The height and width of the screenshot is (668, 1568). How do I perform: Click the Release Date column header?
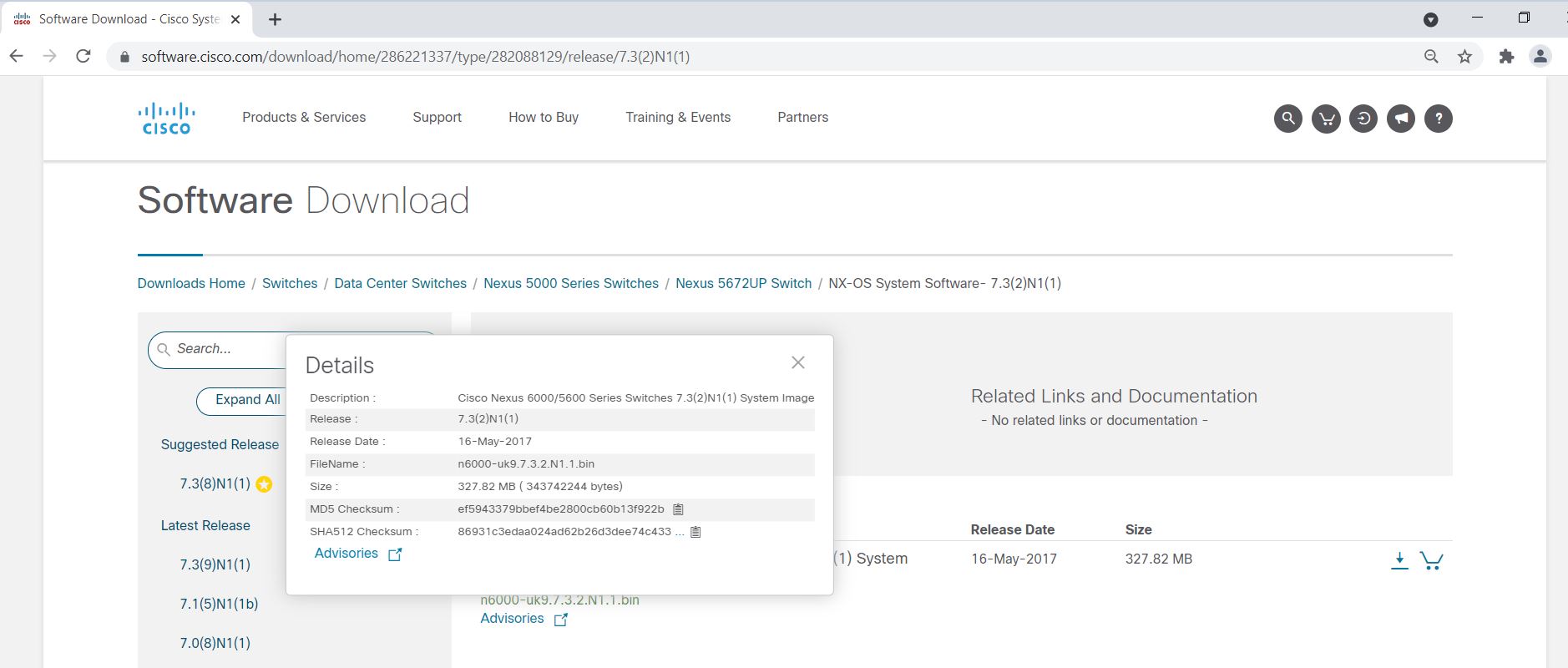pos(1013,529)
